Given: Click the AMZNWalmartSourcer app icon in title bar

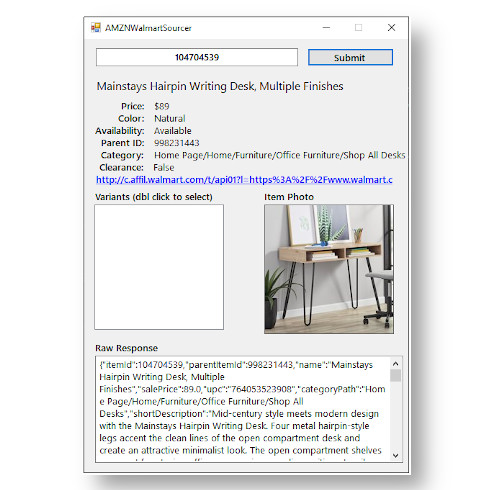Looking at the screenshot, I should (96, 28).
